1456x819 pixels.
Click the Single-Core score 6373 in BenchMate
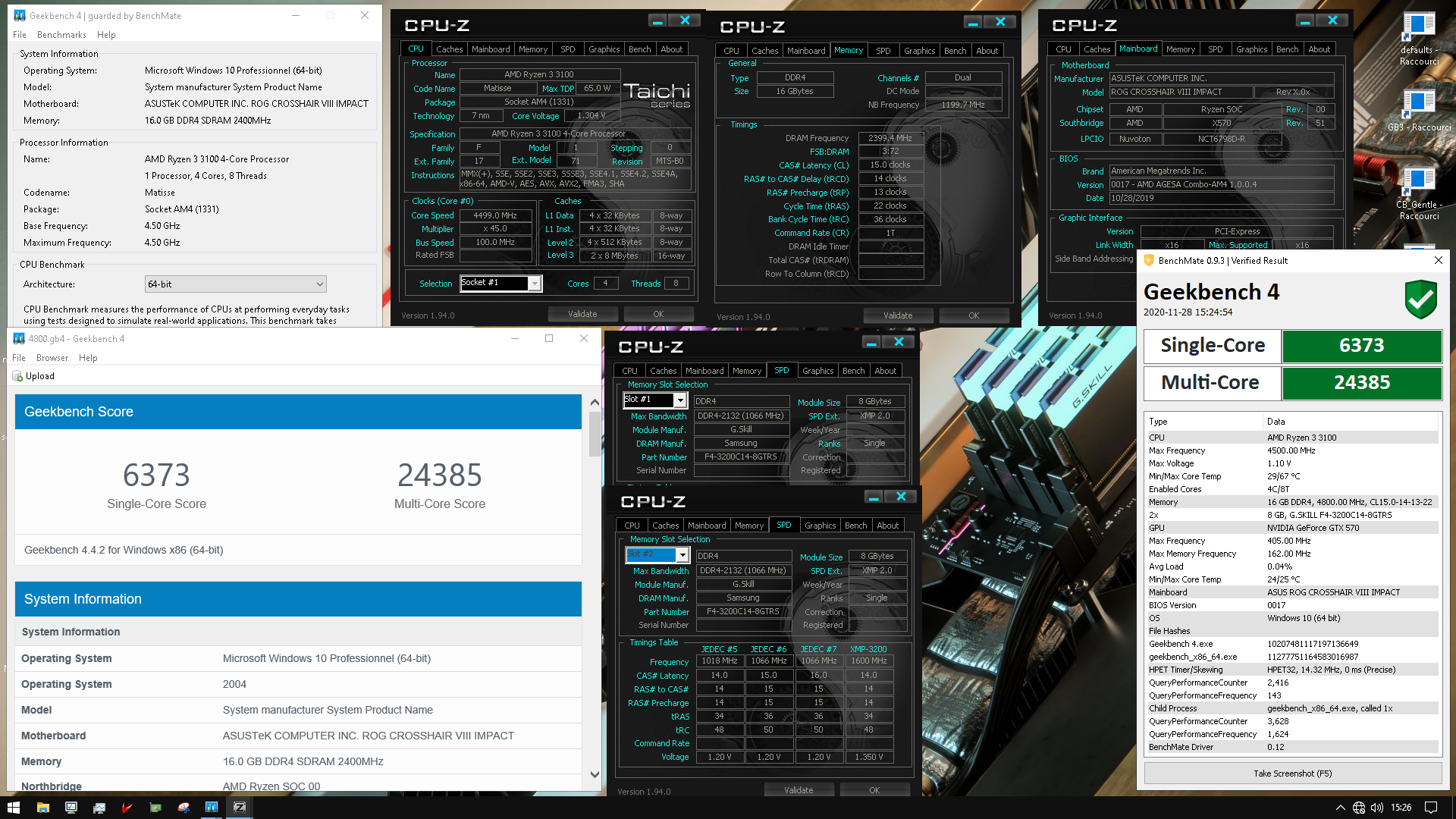(1362, 346)
